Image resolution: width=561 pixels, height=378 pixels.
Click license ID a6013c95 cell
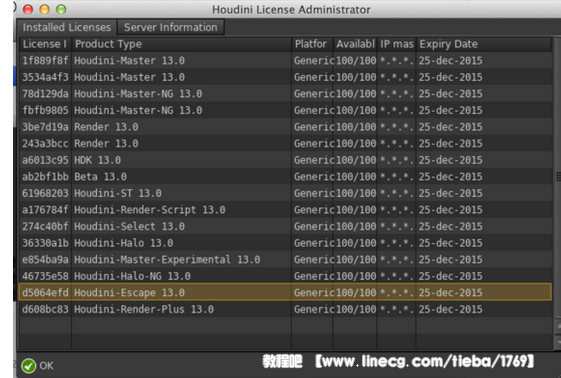(x=45, y=160)
